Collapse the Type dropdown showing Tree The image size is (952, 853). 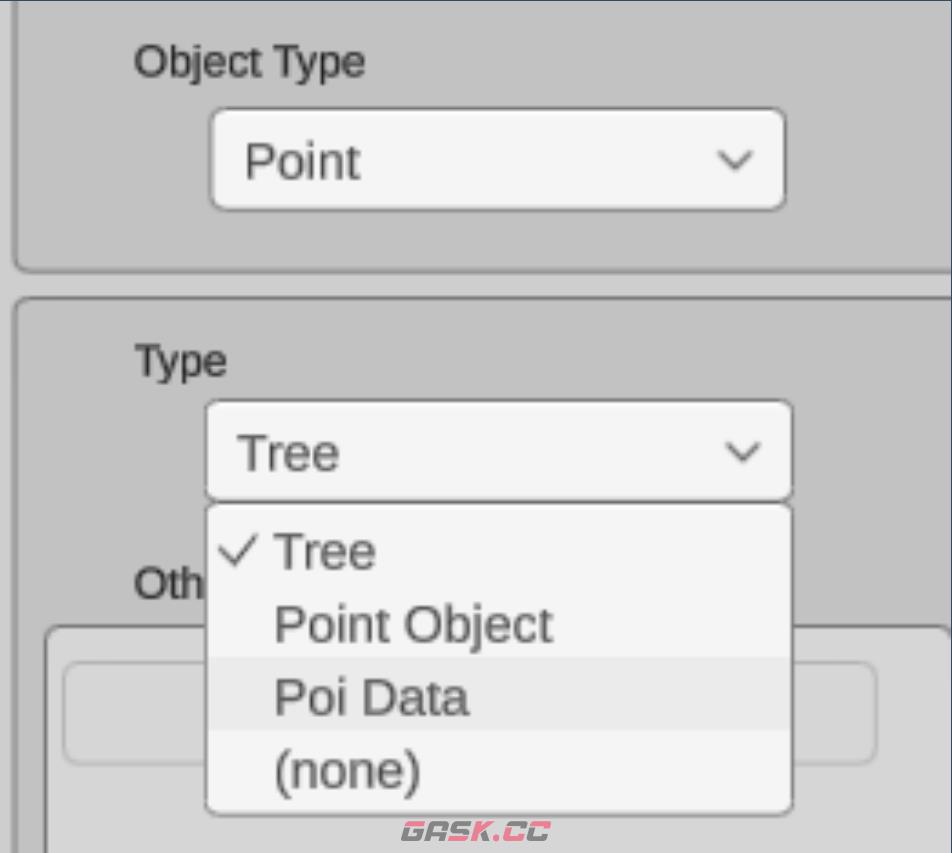(x=497, y=452)
